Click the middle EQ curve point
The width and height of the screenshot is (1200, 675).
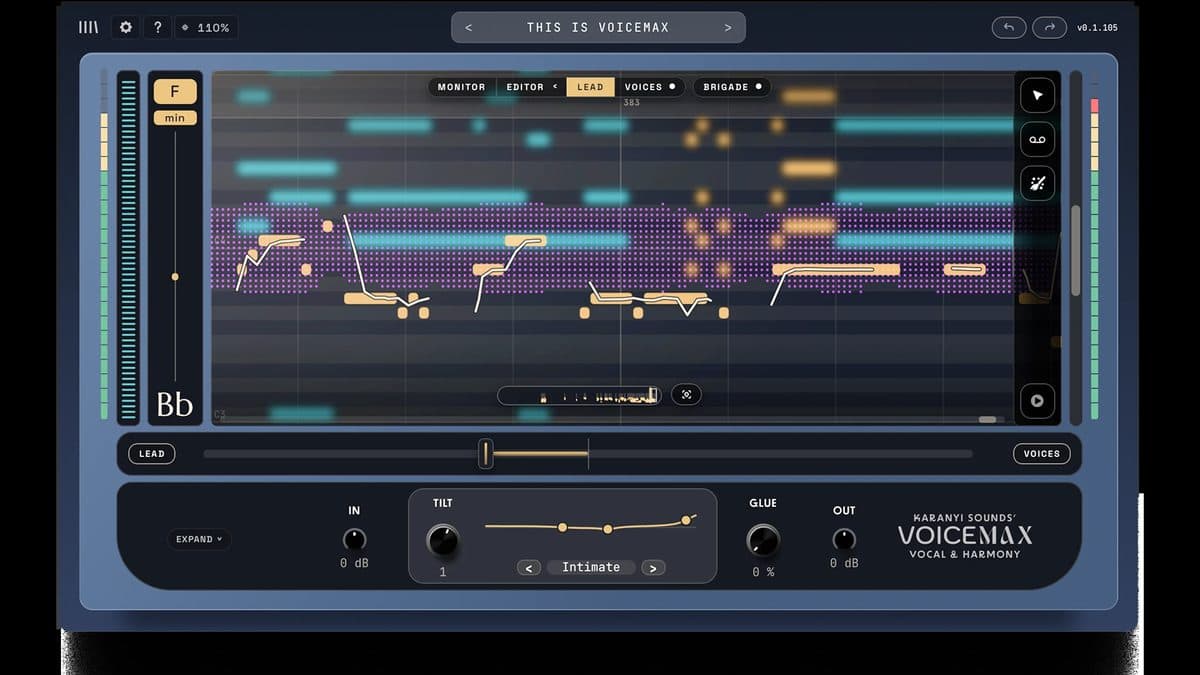[x=607, y=529]
